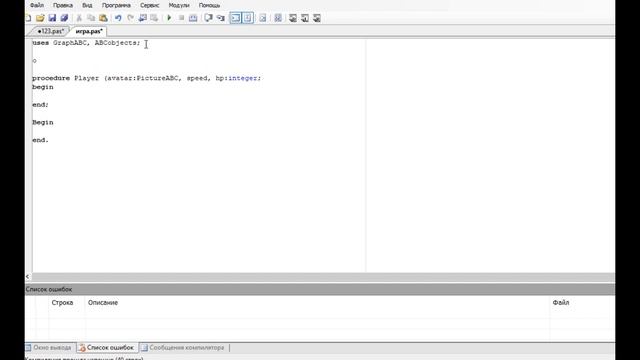The height and width of the screenshot is (360, 640).
Task: Open the Файл menu
Action: pyautogui.click(x=37, y=5)
